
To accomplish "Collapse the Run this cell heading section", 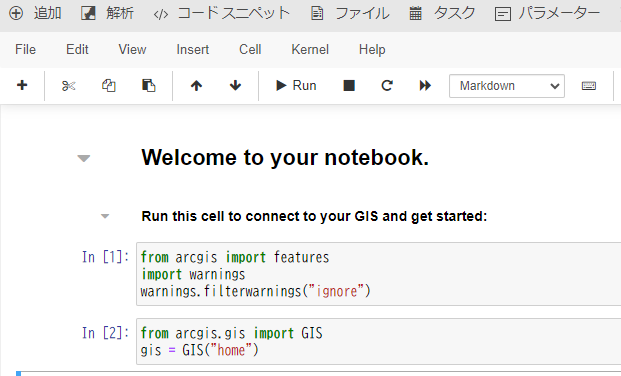I will [x=105, y=216].
